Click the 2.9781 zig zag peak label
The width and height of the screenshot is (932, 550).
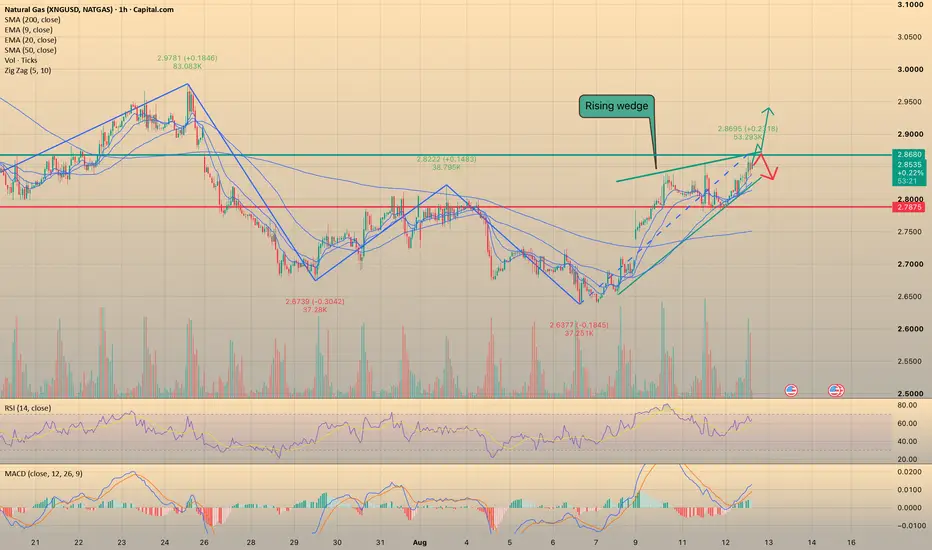(x=187, y=58)
